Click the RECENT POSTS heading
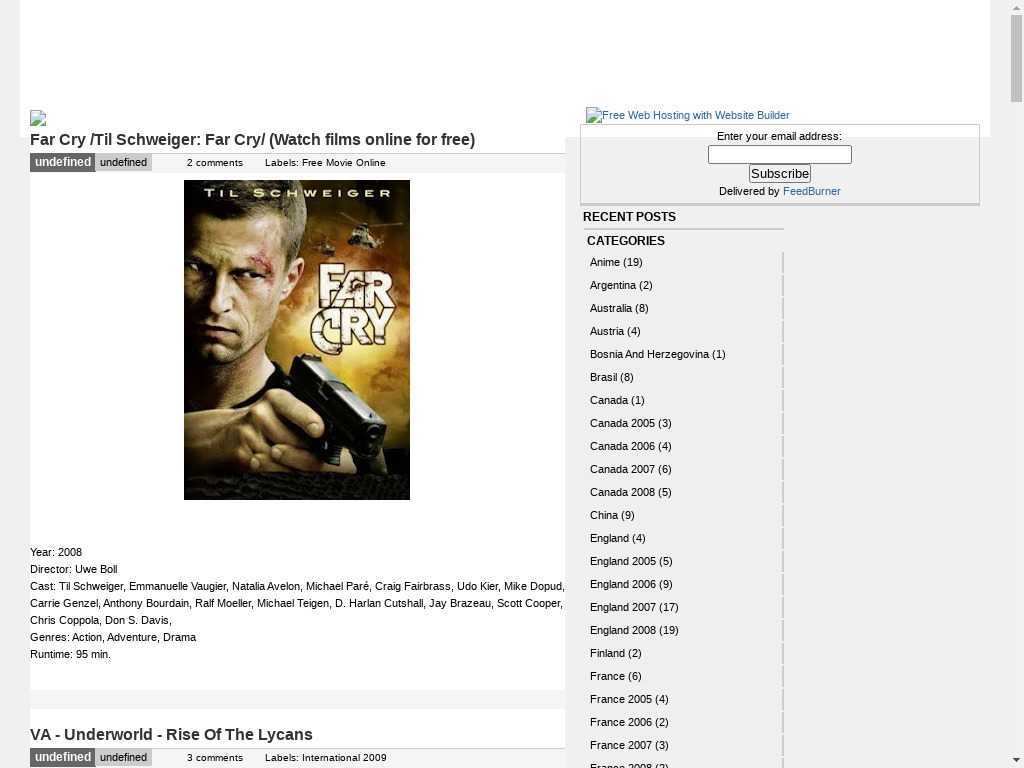1024x768 pixels. (x=630, y=217)
